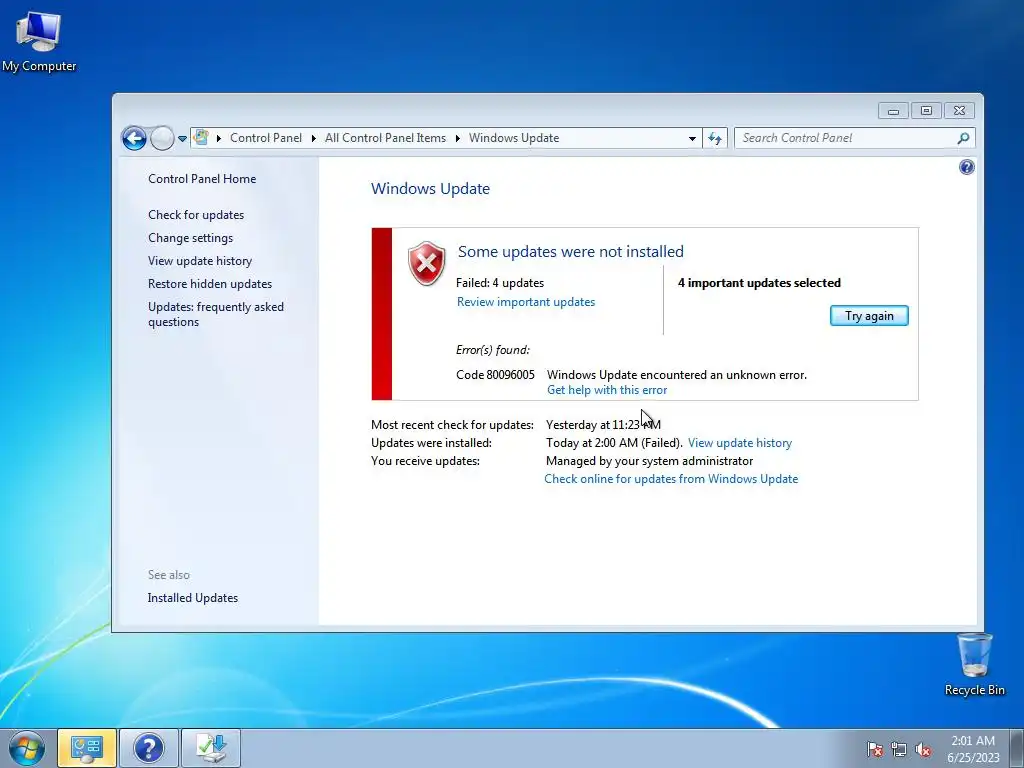Screen dimensions: 1024x768
Task: Open View update history in sidebar
Action: (200, 261)
